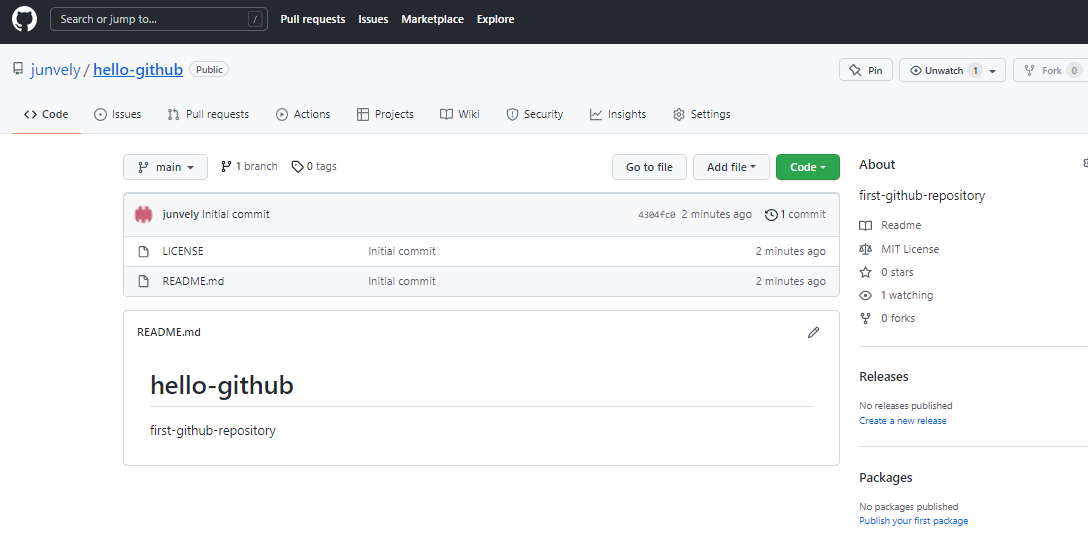Viewport: 1088px width, 540px height.
Task: View 1 watching in About
Action: click(907, 295)
